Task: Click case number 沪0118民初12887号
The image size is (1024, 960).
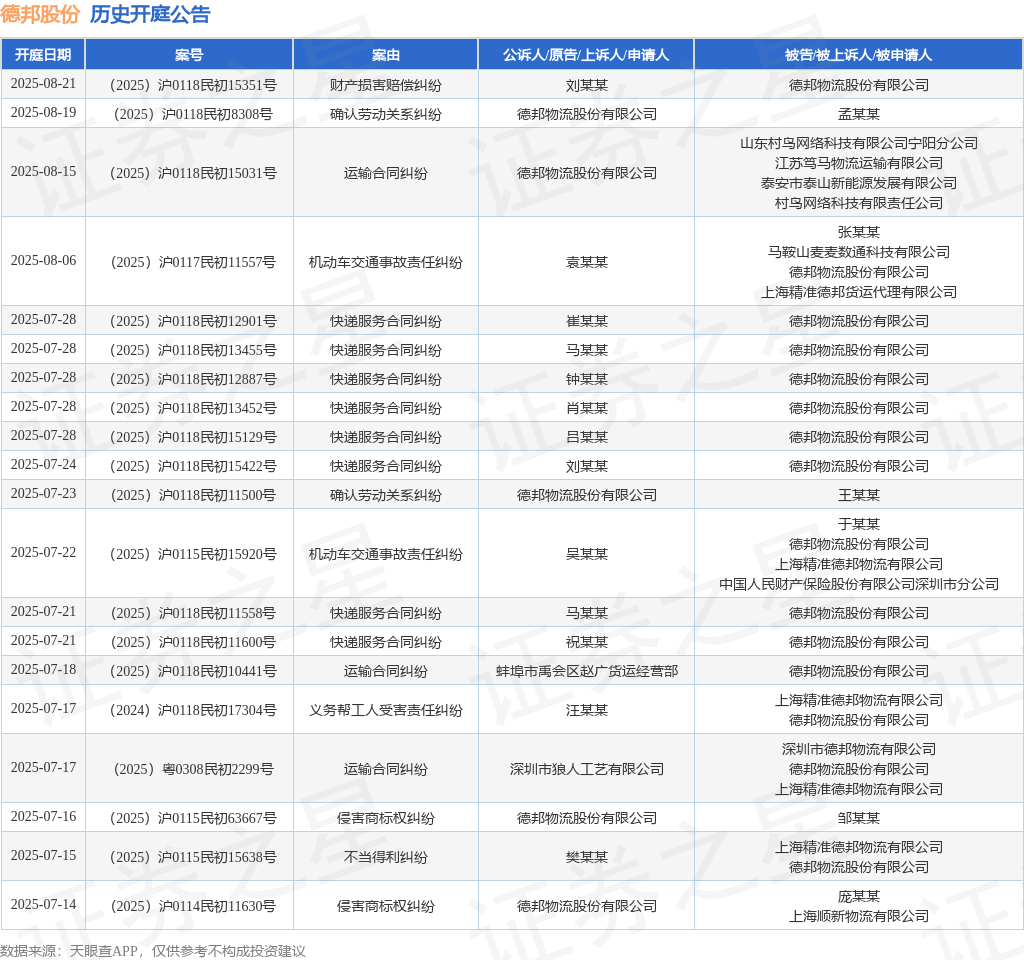Action: click(x=193, y=379)
